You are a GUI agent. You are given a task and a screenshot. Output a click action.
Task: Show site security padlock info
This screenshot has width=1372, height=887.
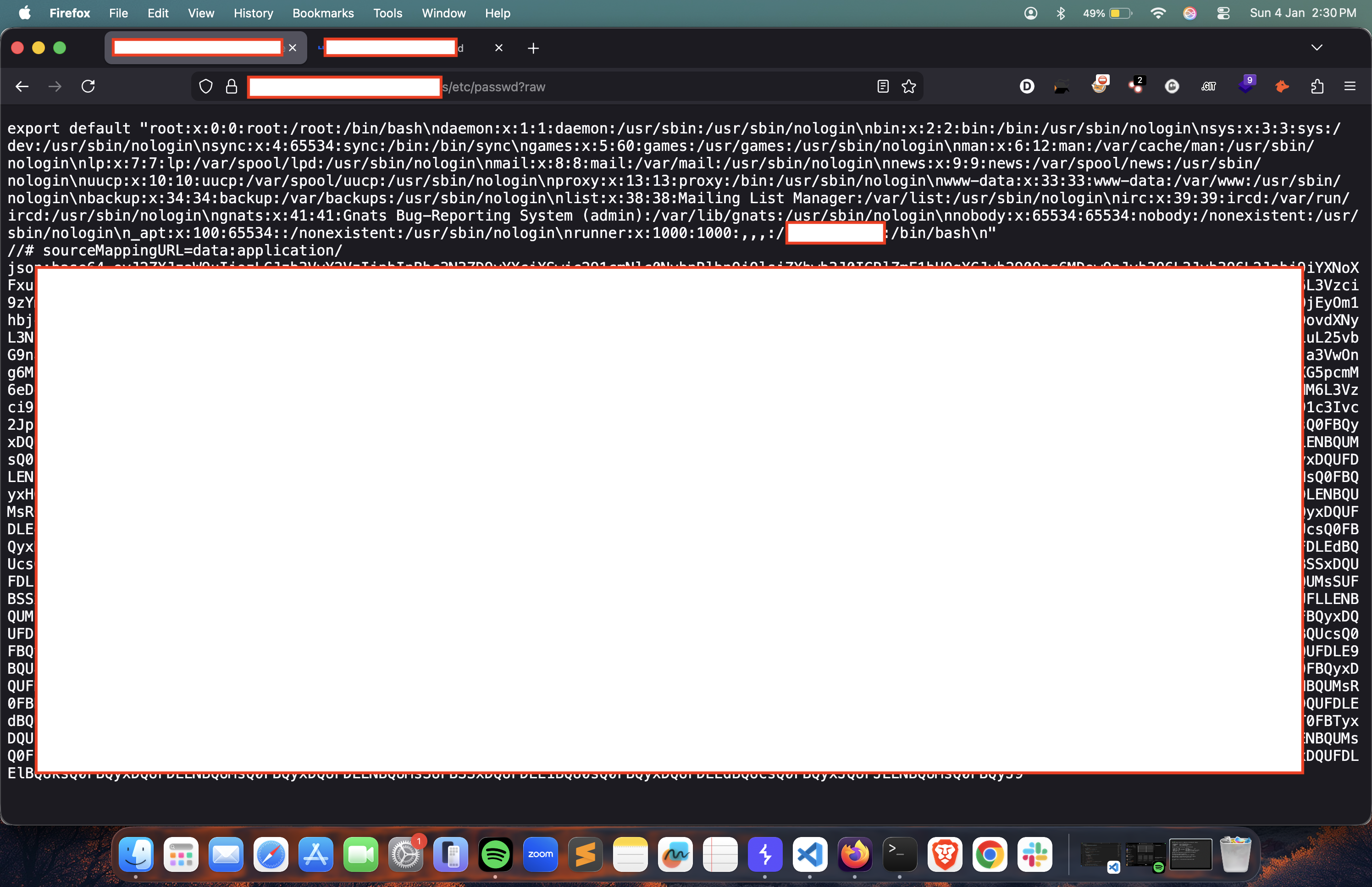point(232,86)
